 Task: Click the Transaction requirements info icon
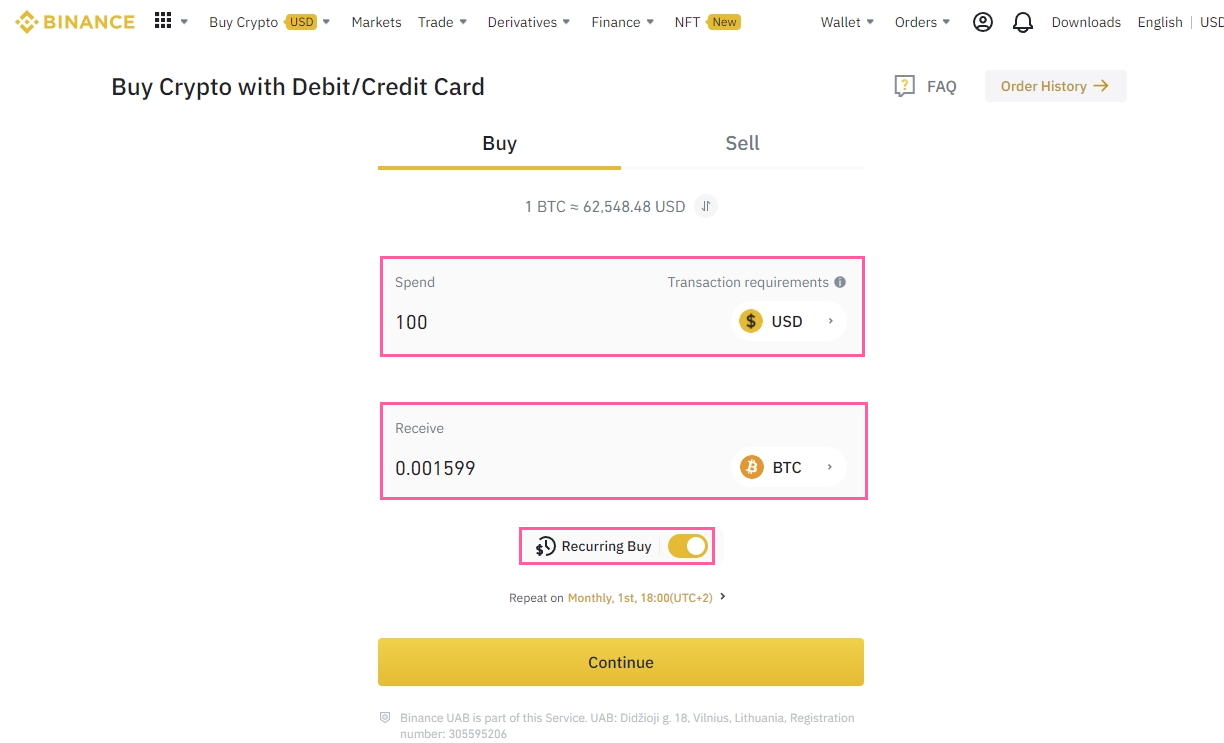pos(840,282)
